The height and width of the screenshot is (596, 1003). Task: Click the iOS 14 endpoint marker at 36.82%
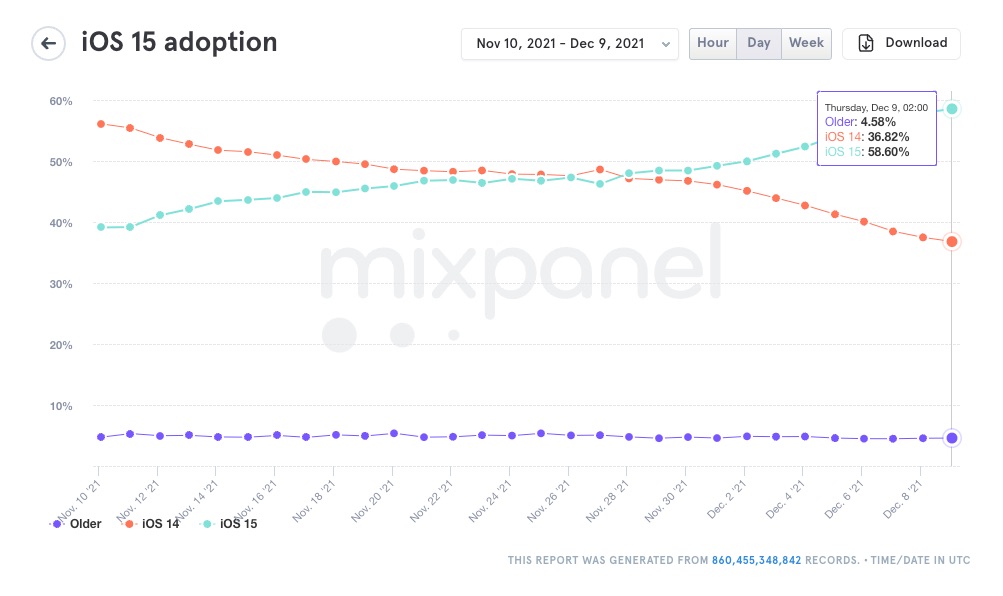click(x=952, y=241)
